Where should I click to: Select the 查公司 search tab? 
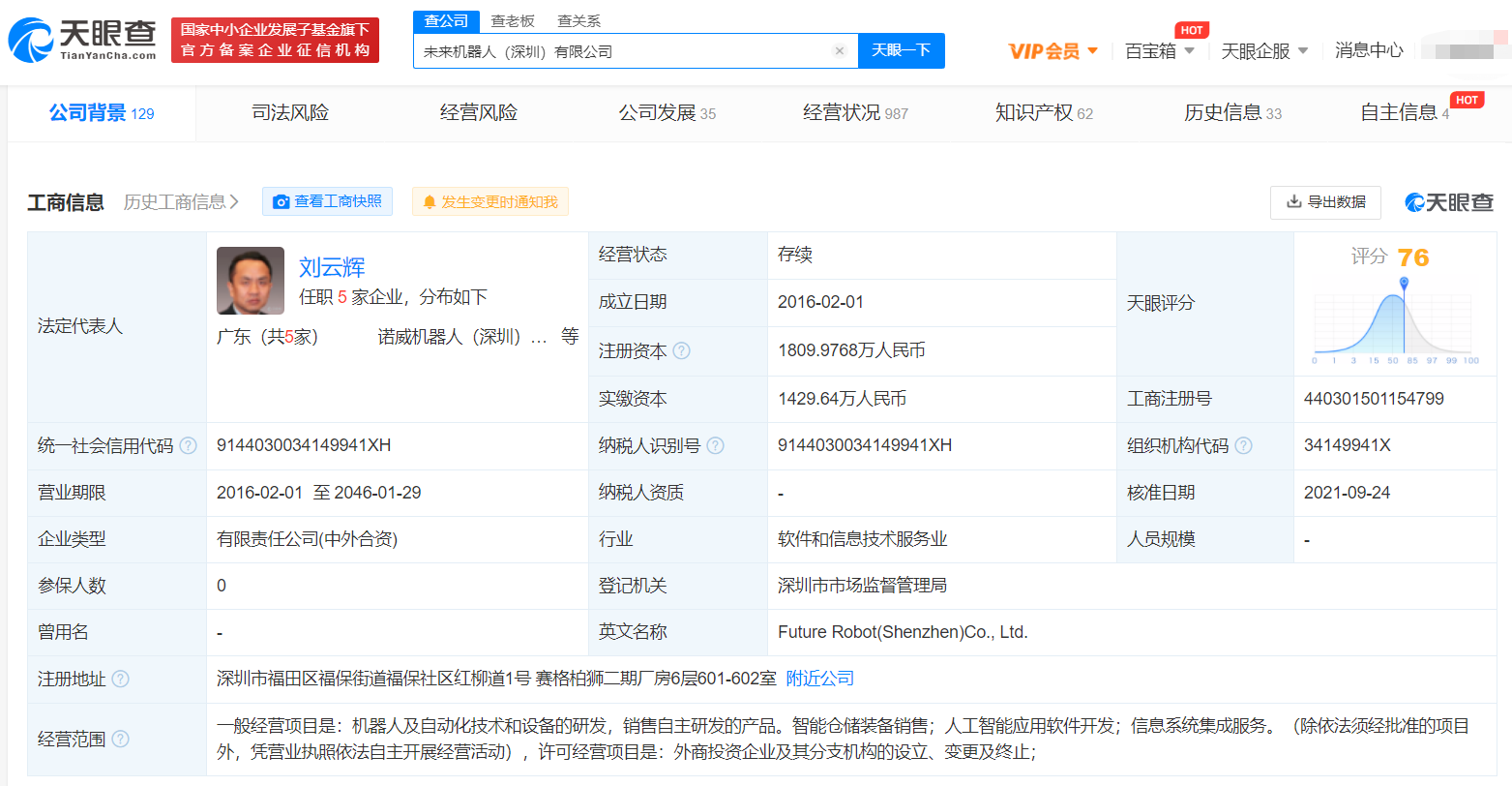446,21
